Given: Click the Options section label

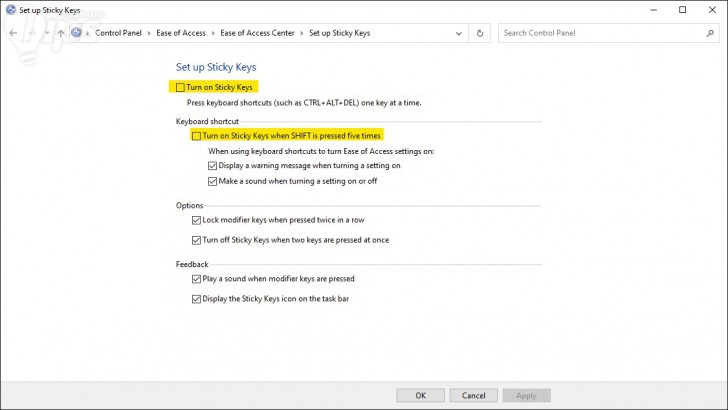Looking at the screenshot, I should coord(189,206).
